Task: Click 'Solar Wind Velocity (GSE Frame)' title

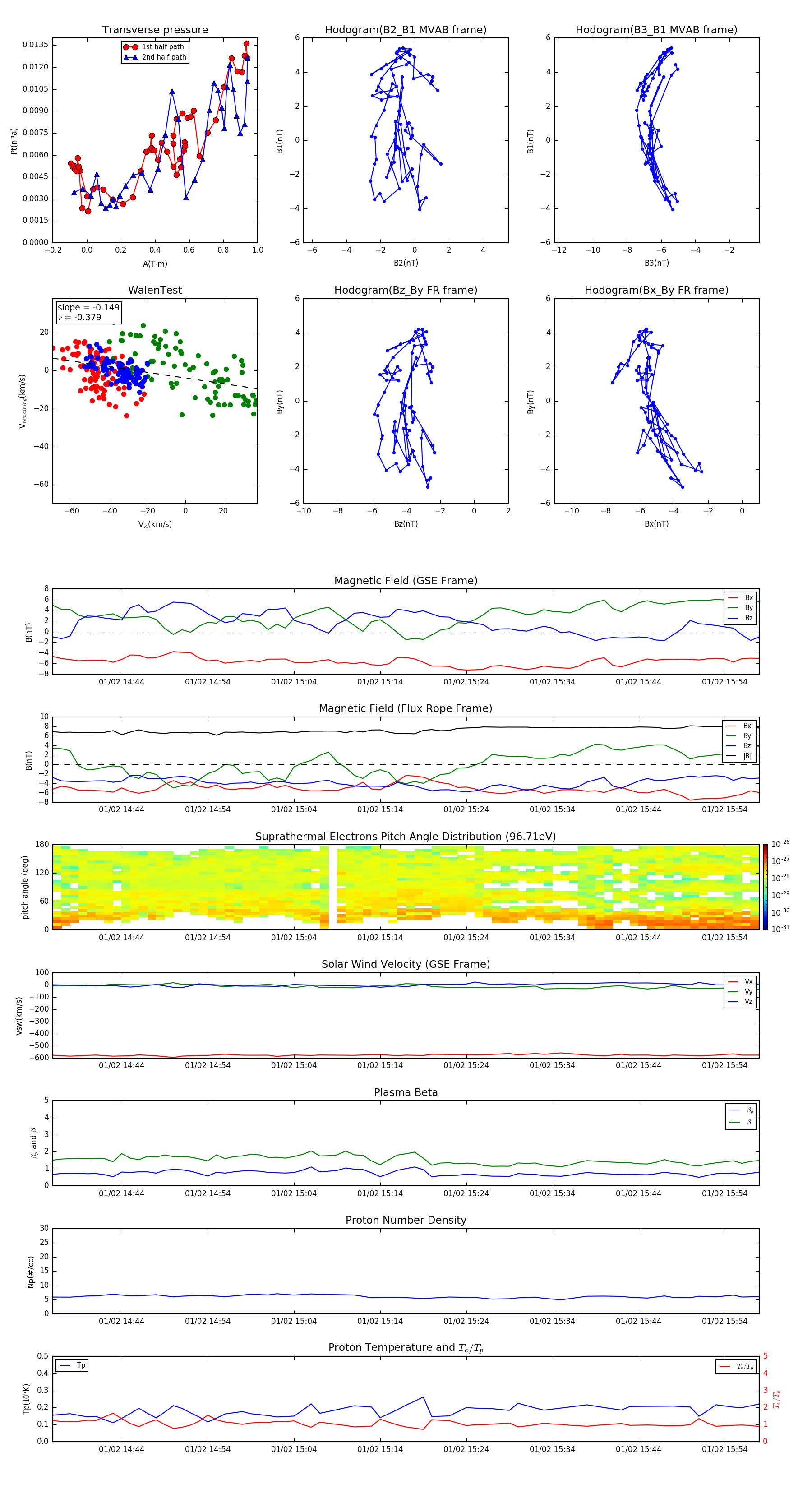Action: pyautogui.click(x=406, y=964)
